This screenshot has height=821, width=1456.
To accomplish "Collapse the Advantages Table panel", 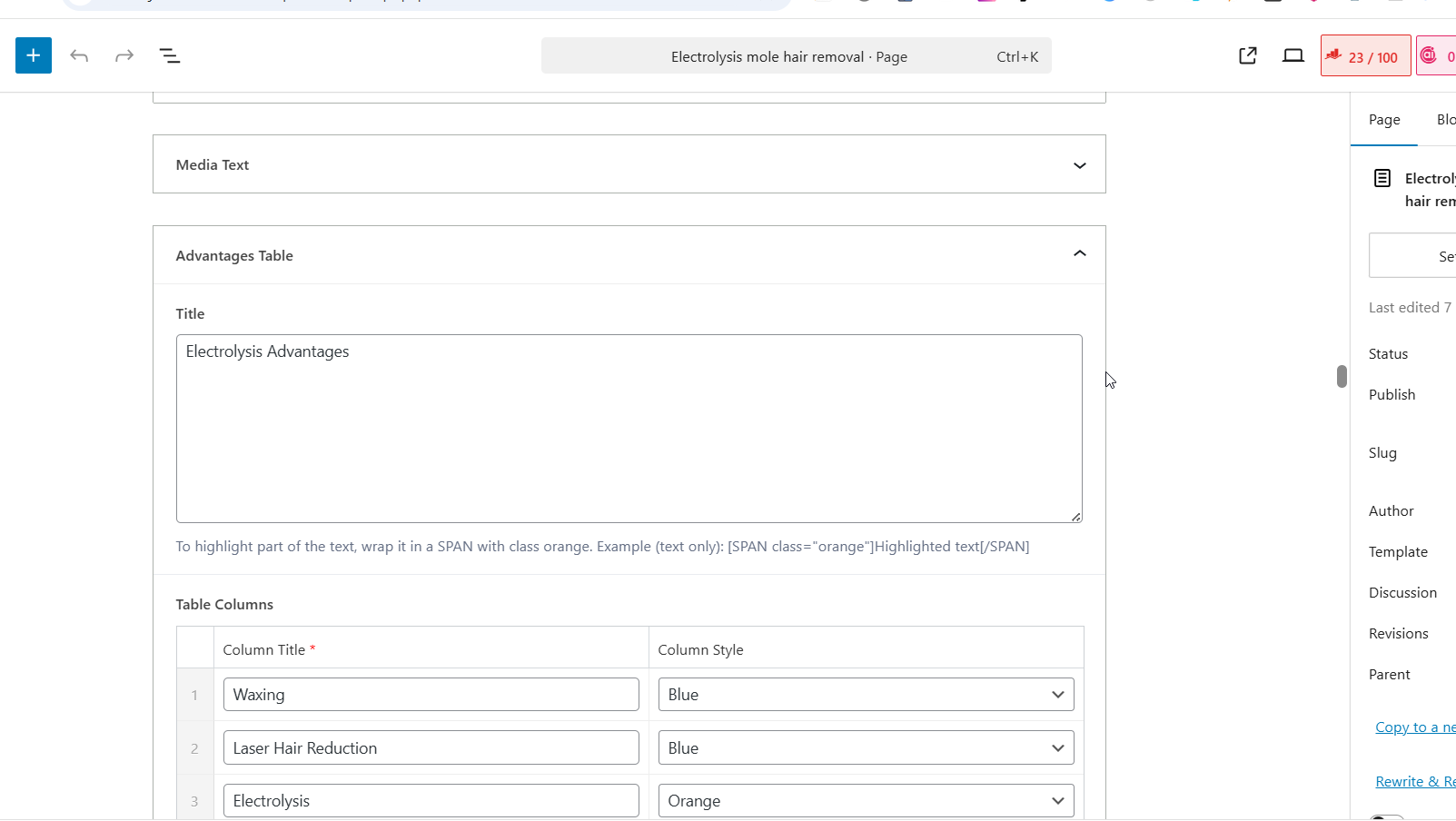I will coord(1079,254).
